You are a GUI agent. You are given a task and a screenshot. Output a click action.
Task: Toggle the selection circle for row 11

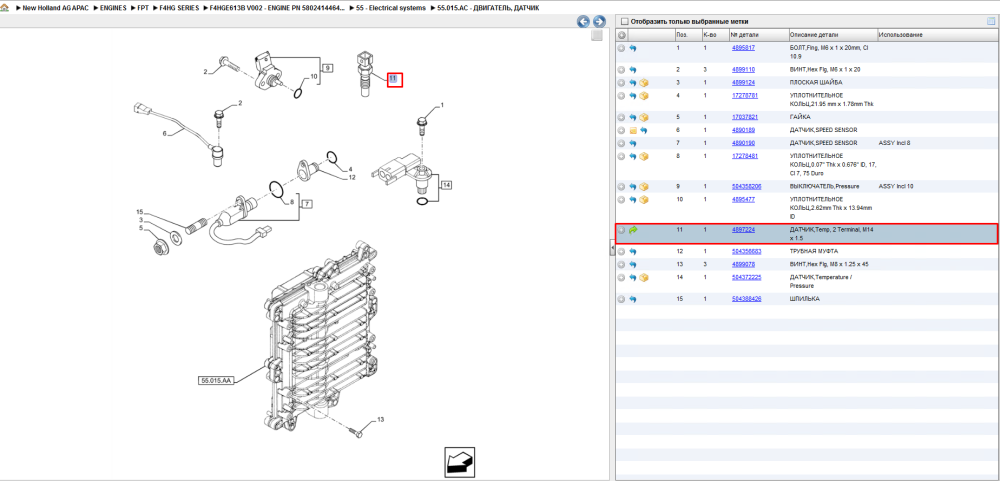[x=622, y=230]
